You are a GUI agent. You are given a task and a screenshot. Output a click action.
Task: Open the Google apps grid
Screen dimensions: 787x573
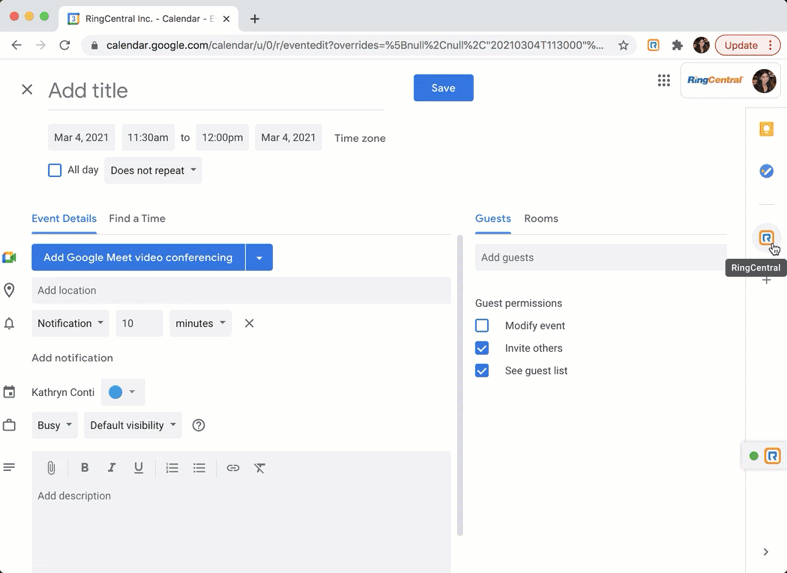click(664, 81)
